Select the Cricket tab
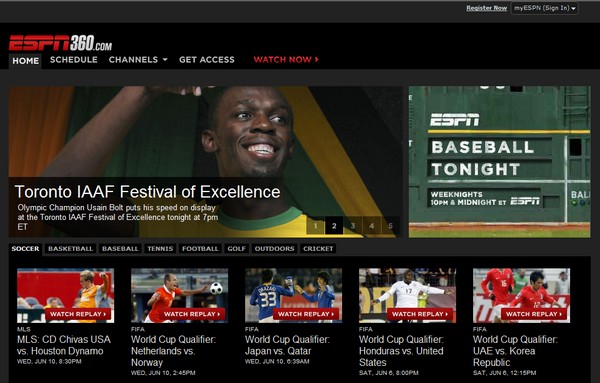This screenshot has height=383, width=600. (318, 249)
